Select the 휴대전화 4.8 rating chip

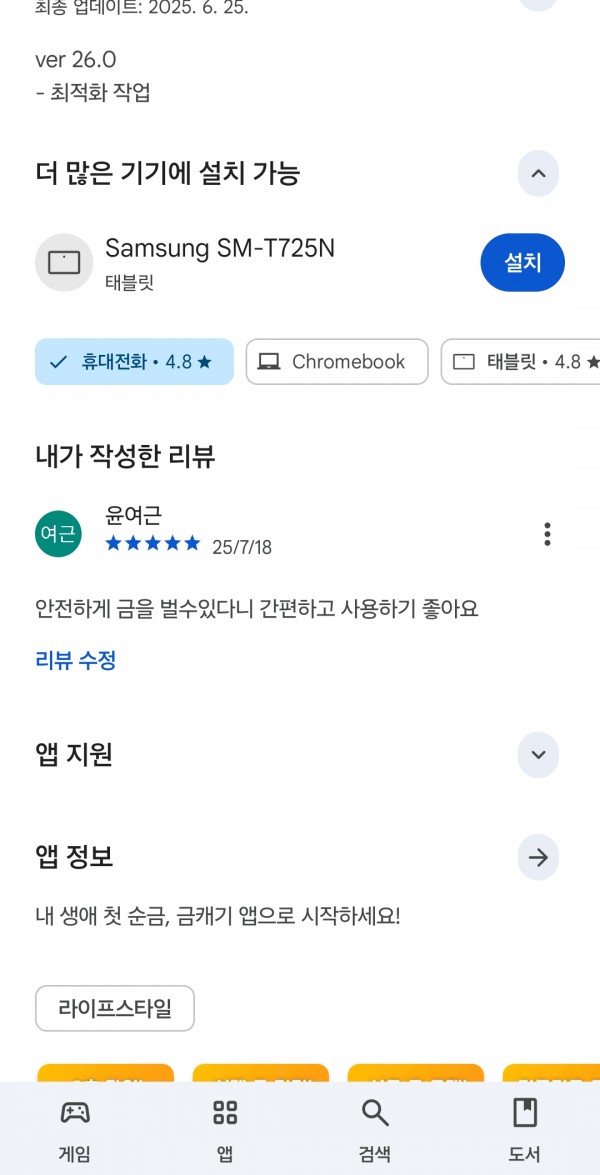pos(134,362)
